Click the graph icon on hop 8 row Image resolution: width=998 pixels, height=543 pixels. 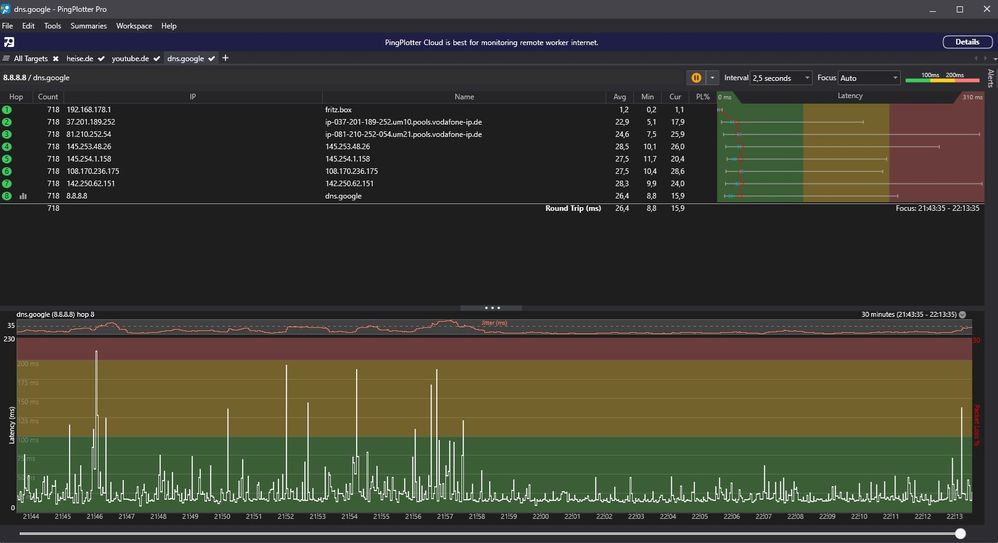click(22, 197)
